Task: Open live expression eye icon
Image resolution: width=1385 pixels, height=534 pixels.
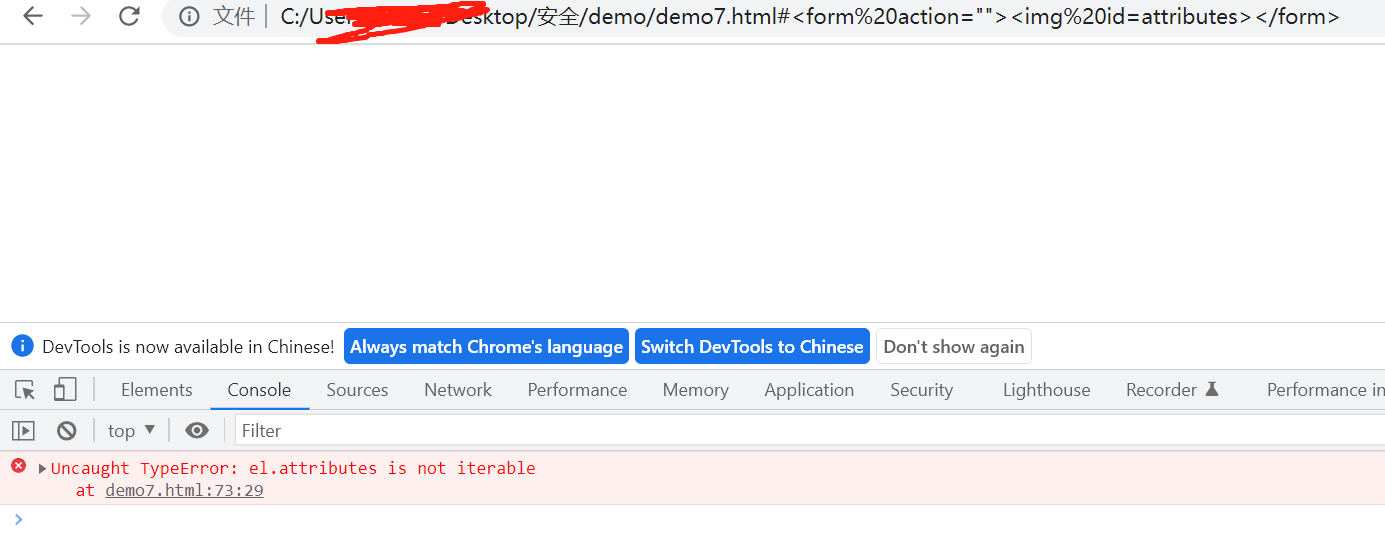Action: tap(197, 431)
